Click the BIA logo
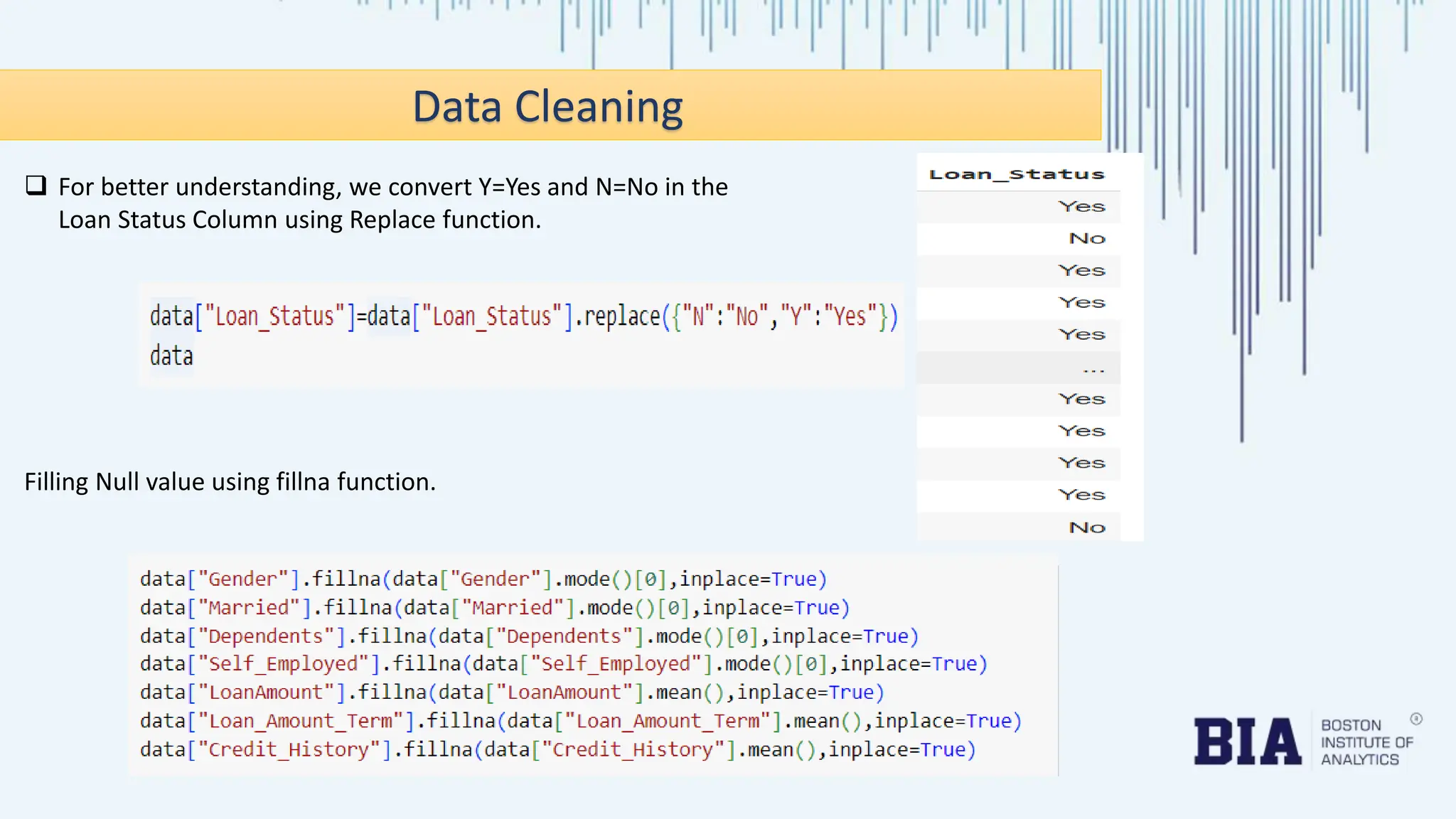Image resolution: width=1456 pixels, height=819 pixels. click(x=1247, y=742)
